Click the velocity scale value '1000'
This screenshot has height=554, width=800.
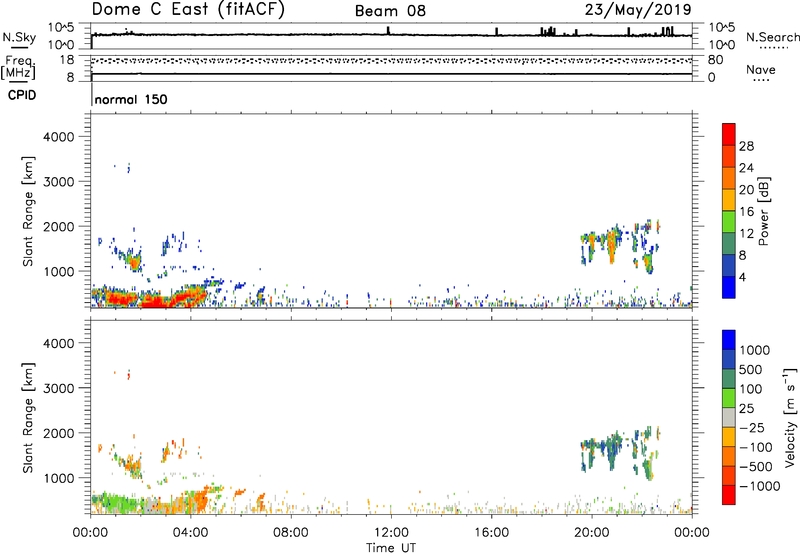[755, 350]
